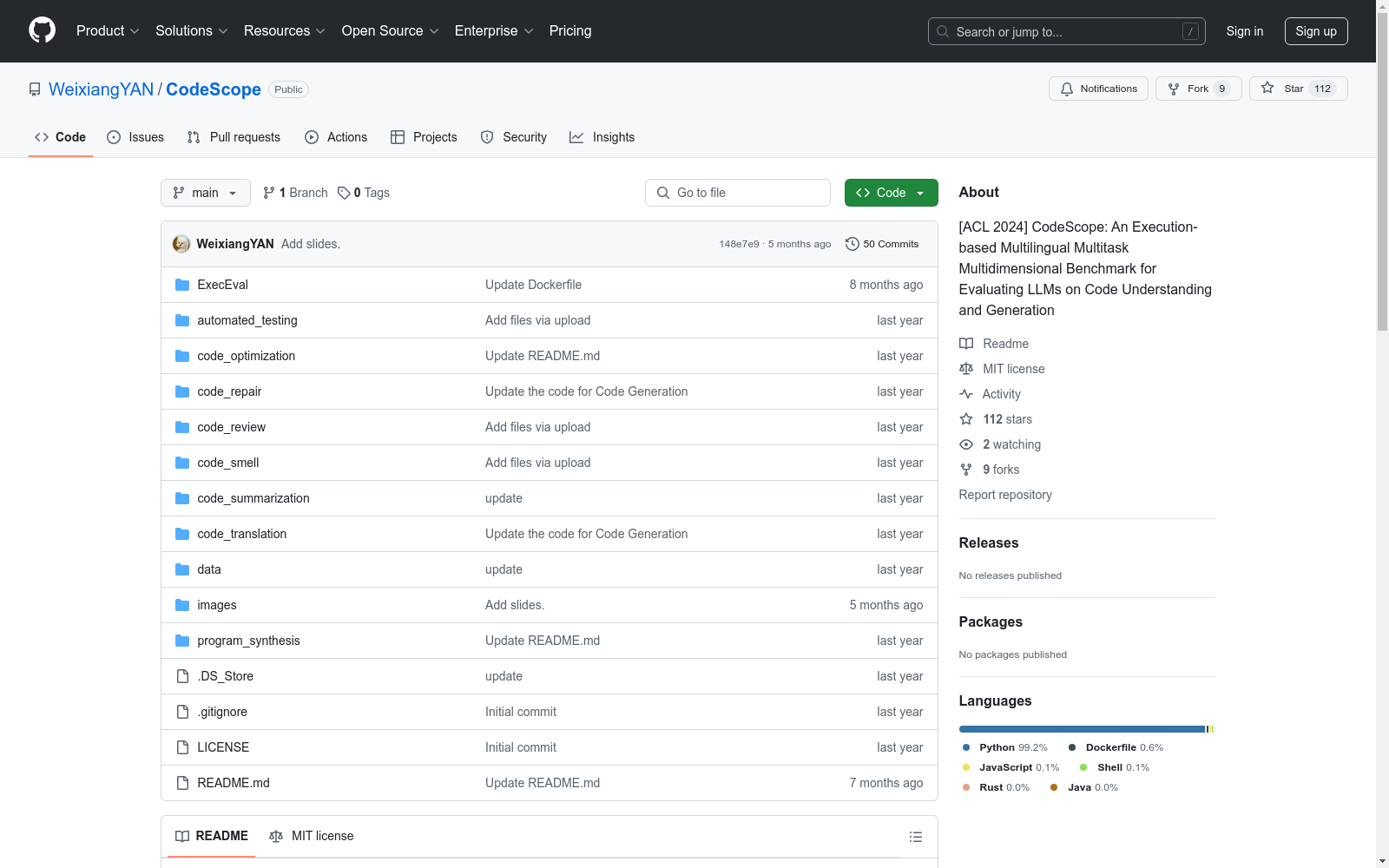Click the data folder icon
Viewport: 1389px width, 868px height.
182,569
